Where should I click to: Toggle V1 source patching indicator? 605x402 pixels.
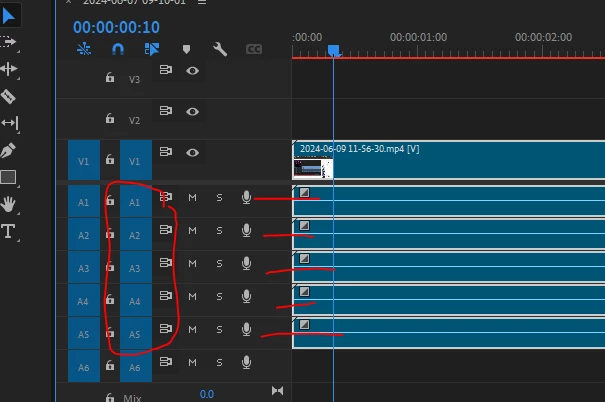pyautogui.click(x=84, y=160)
